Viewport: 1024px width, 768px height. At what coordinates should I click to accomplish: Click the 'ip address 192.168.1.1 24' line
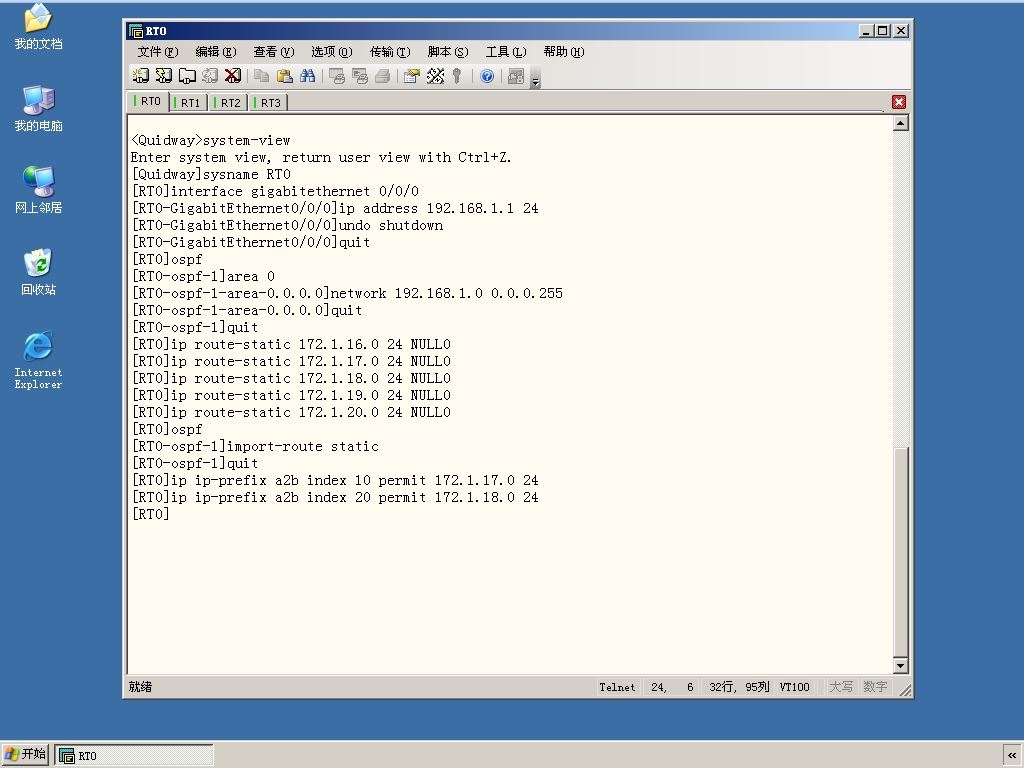335,208
